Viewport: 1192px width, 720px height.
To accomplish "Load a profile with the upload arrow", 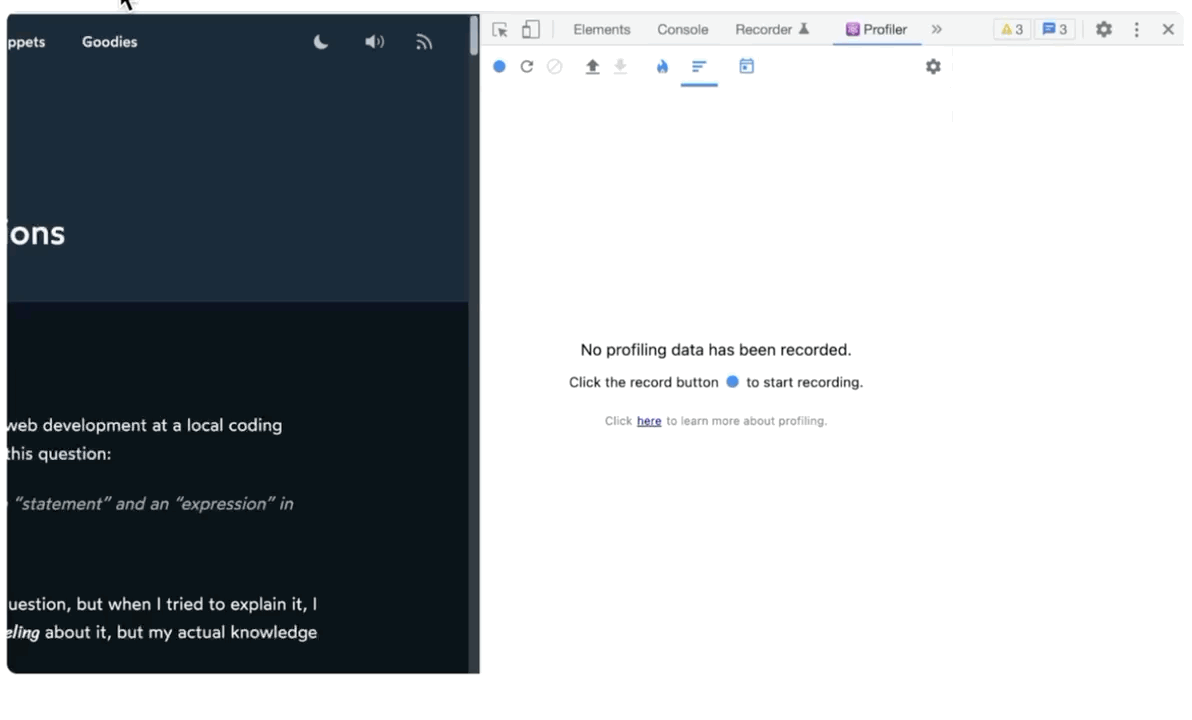I will coord(592,67).
